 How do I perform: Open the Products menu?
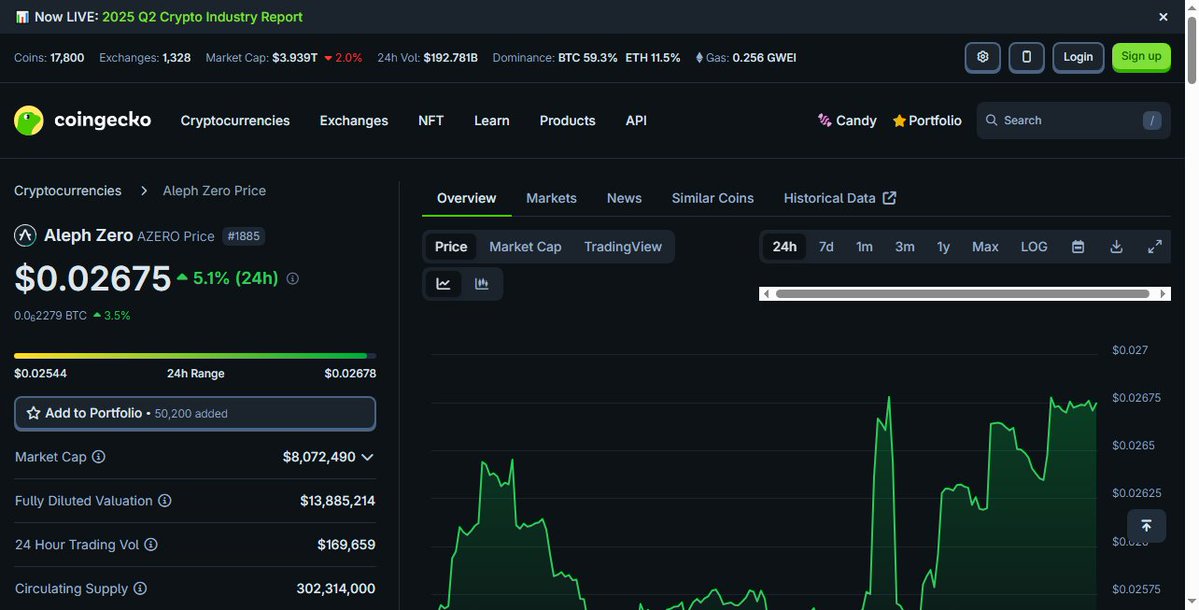tap(567, 121)
